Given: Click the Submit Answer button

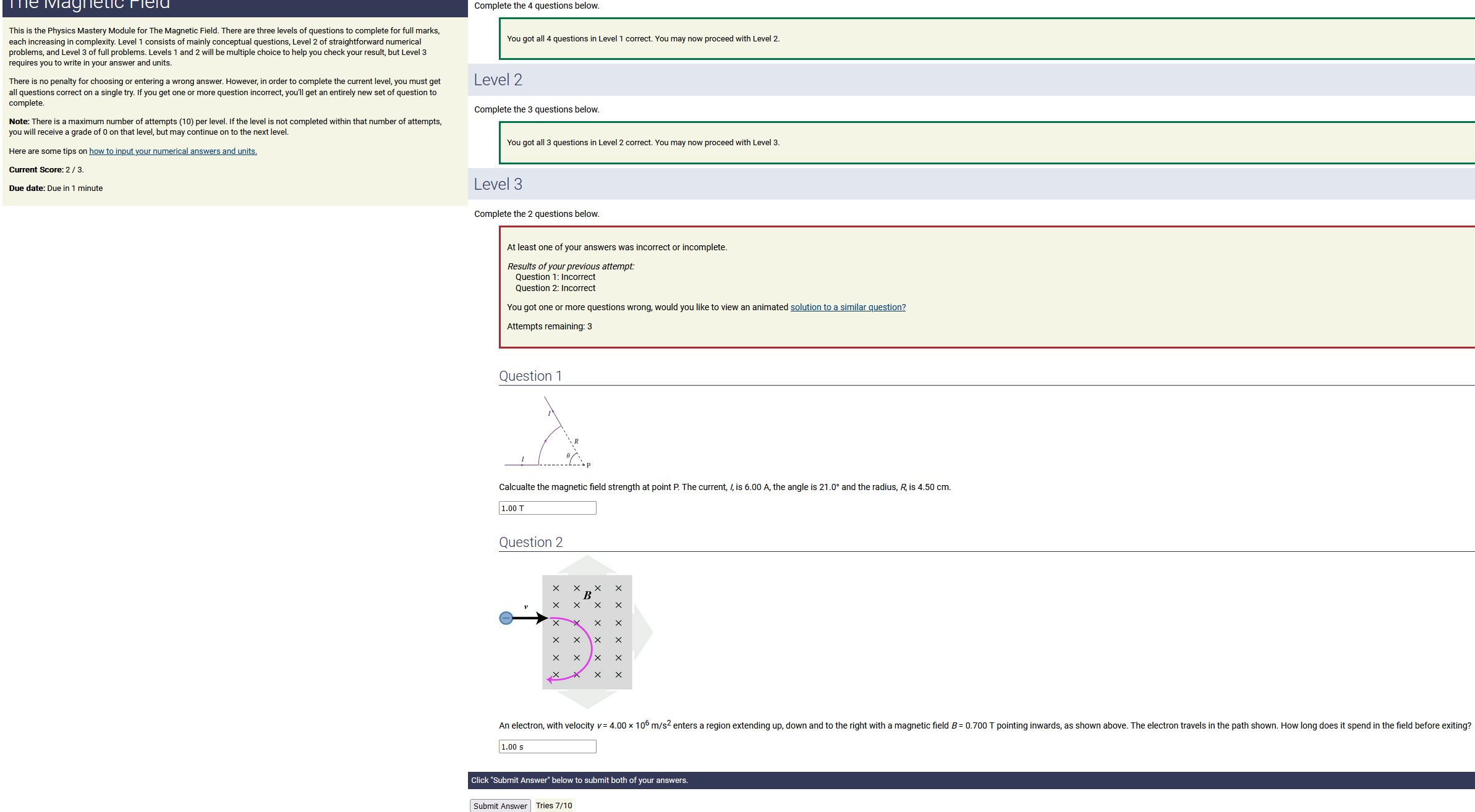Looking at the screenshot, I should pos(499,806).
